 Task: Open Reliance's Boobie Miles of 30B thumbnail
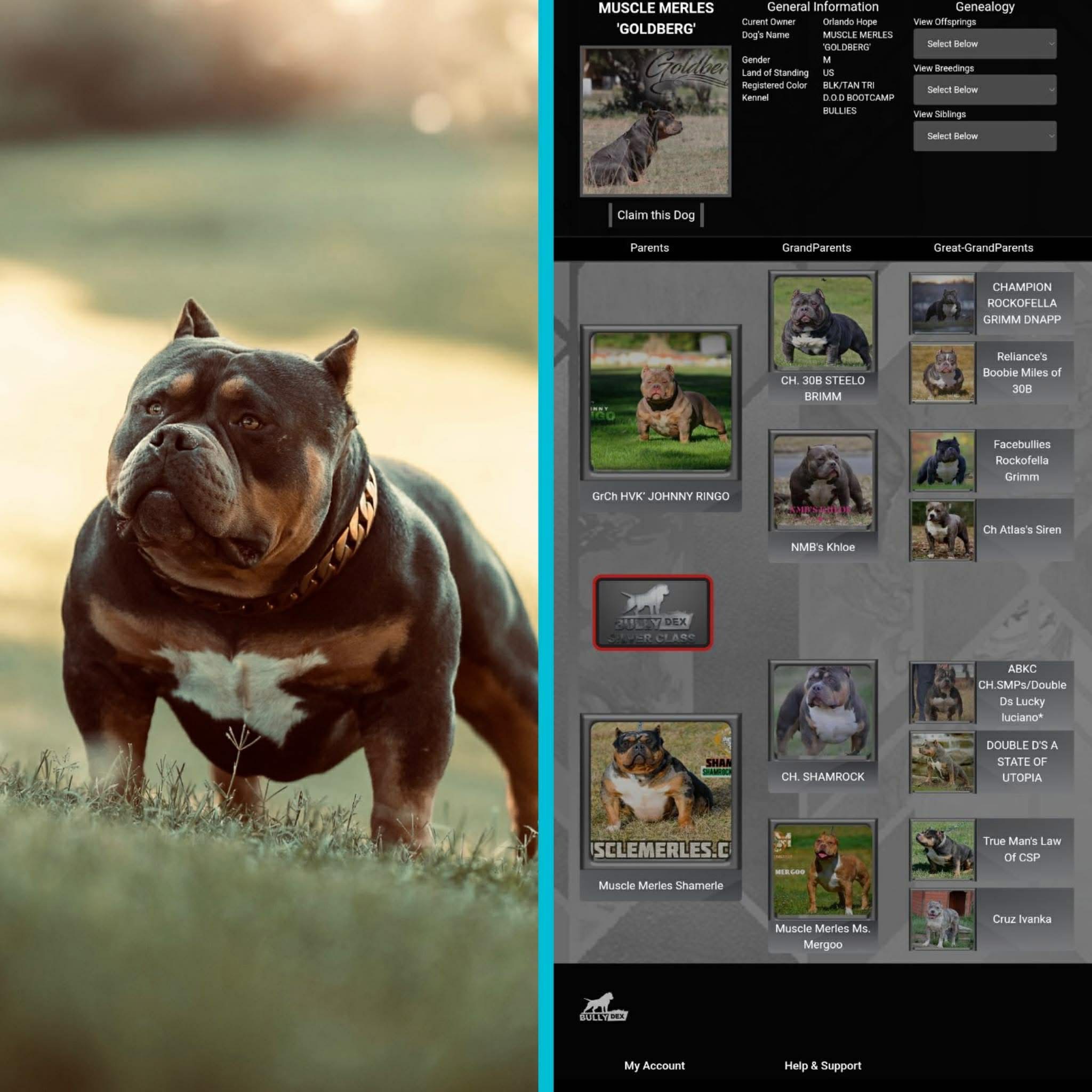pyautogui.click(x=943, y=373)
